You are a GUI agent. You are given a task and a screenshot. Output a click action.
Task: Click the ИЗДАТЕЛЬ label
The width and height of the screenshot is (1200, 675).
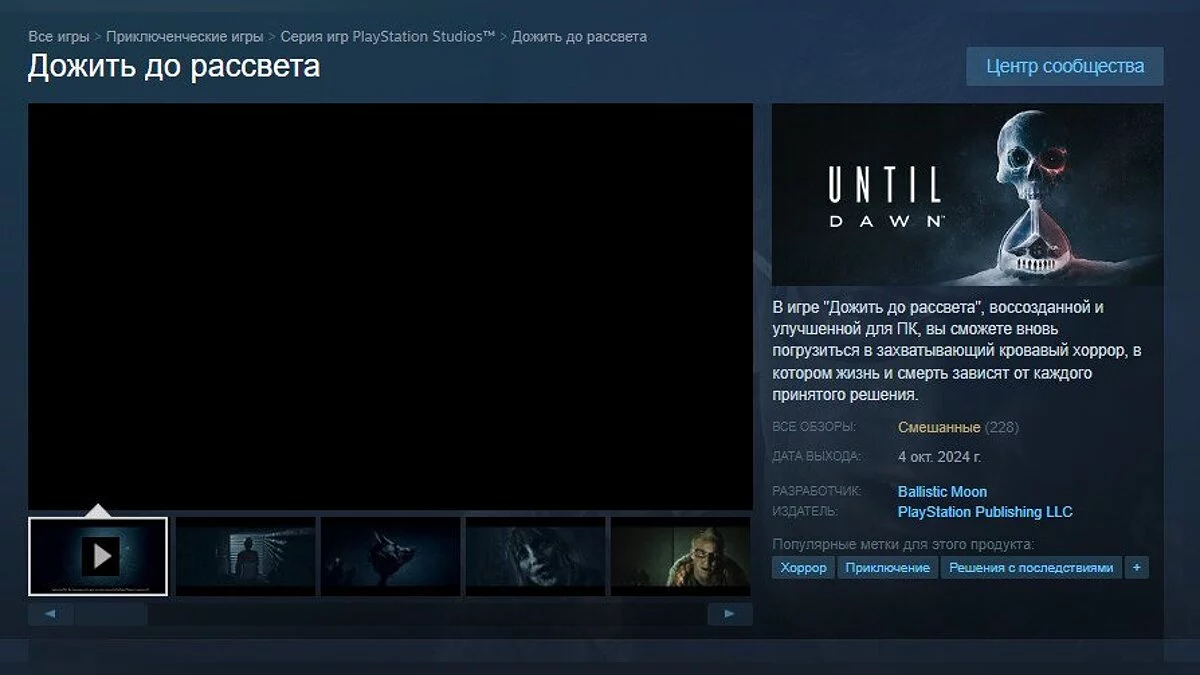805,511
